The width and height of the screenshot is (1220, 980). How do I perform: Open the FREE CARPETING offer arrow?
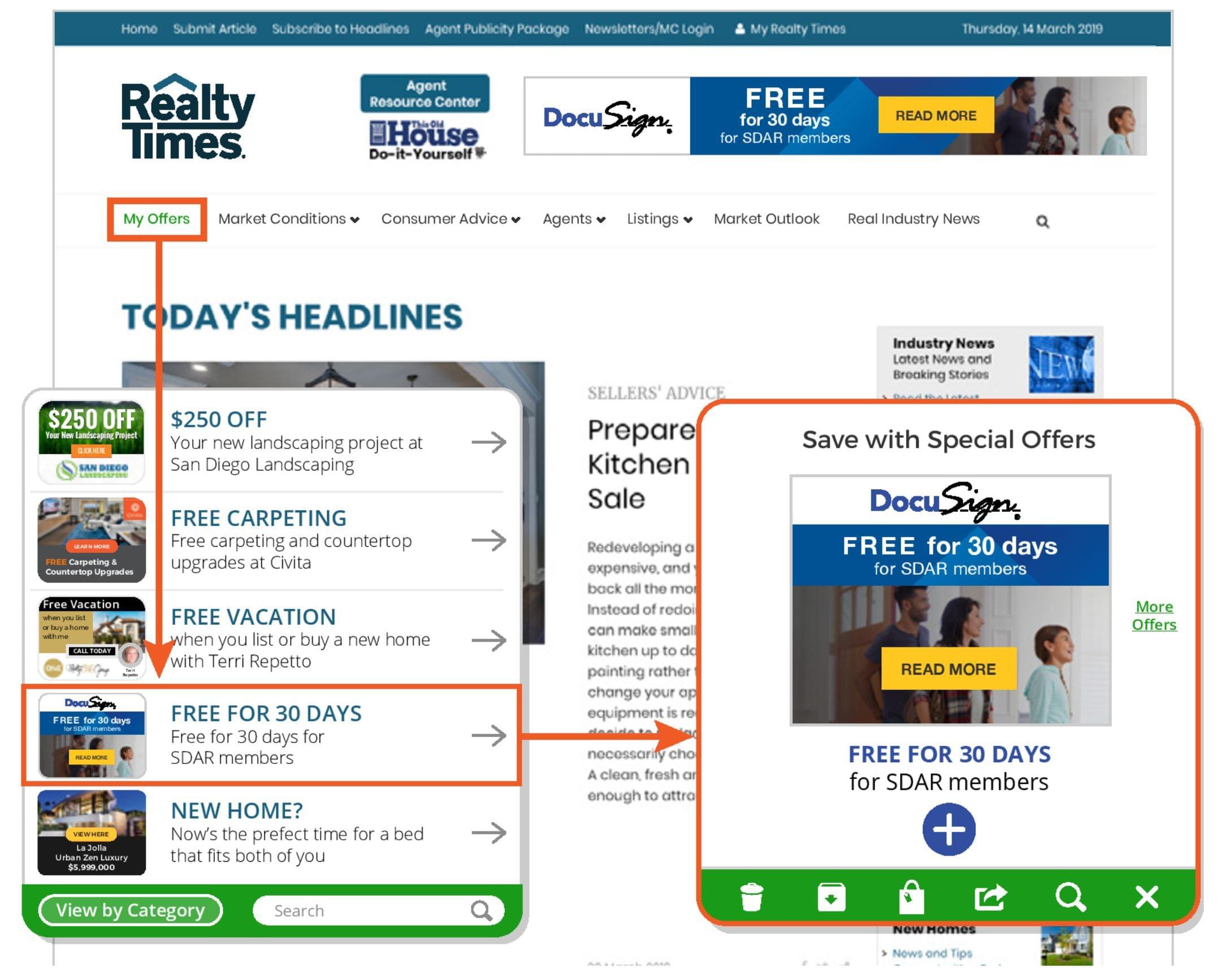pos(488,540)
